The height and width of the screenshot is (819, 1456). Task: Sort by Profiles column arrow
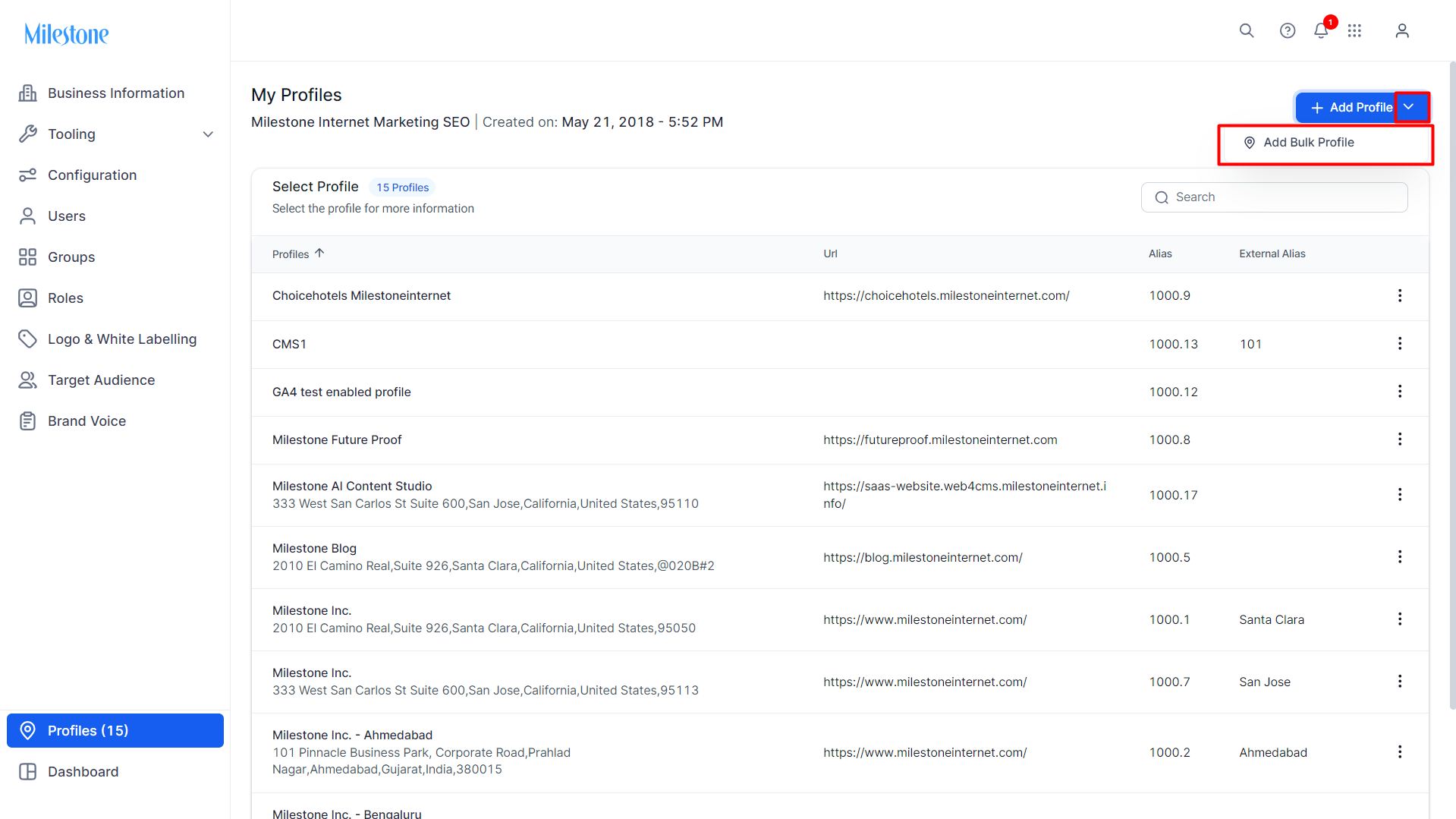[x=319, y=253]
